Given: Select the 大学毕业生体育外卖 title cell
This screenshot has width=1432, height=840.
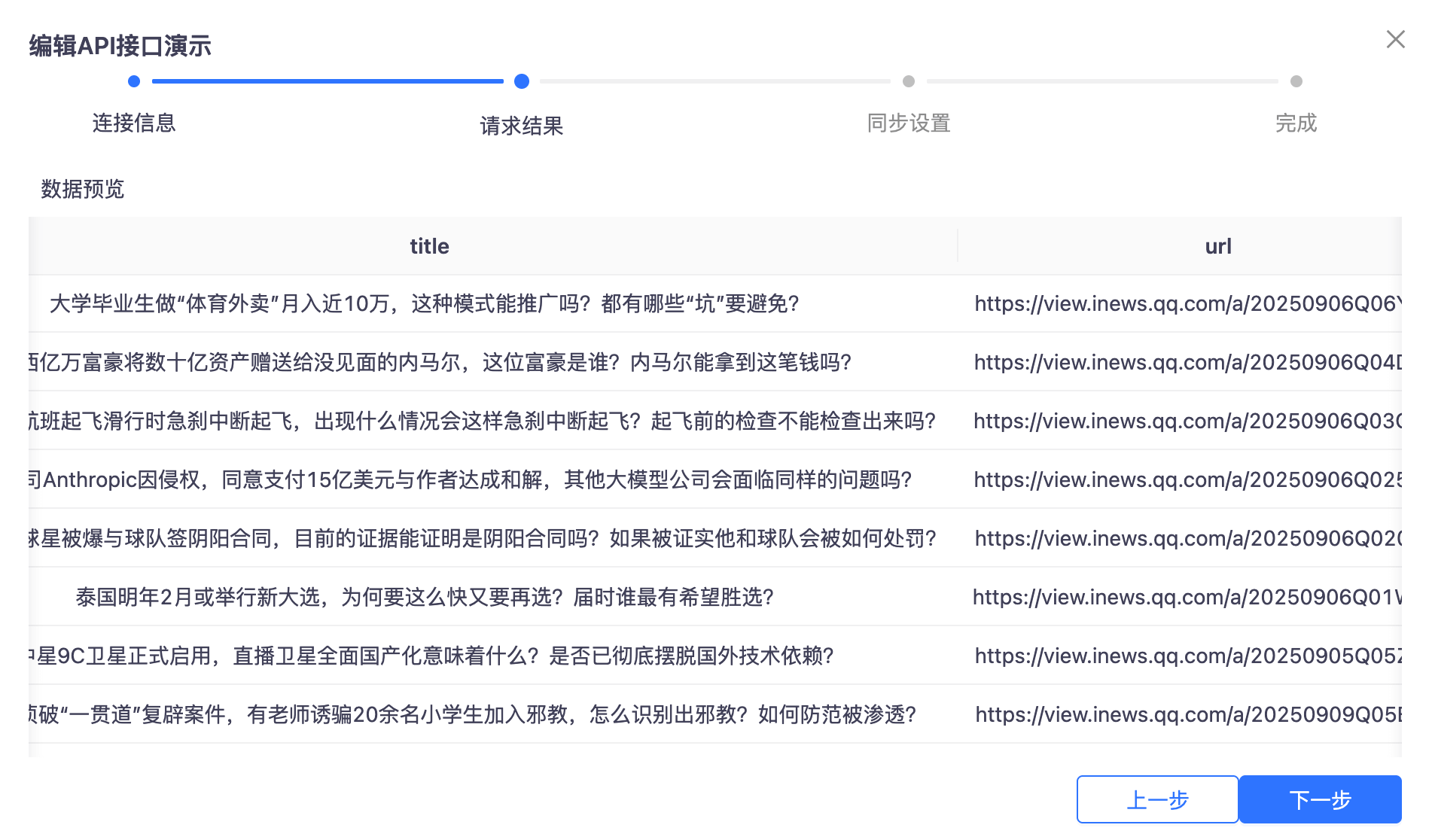Looking at the screenshot, I should pos(424,303).
